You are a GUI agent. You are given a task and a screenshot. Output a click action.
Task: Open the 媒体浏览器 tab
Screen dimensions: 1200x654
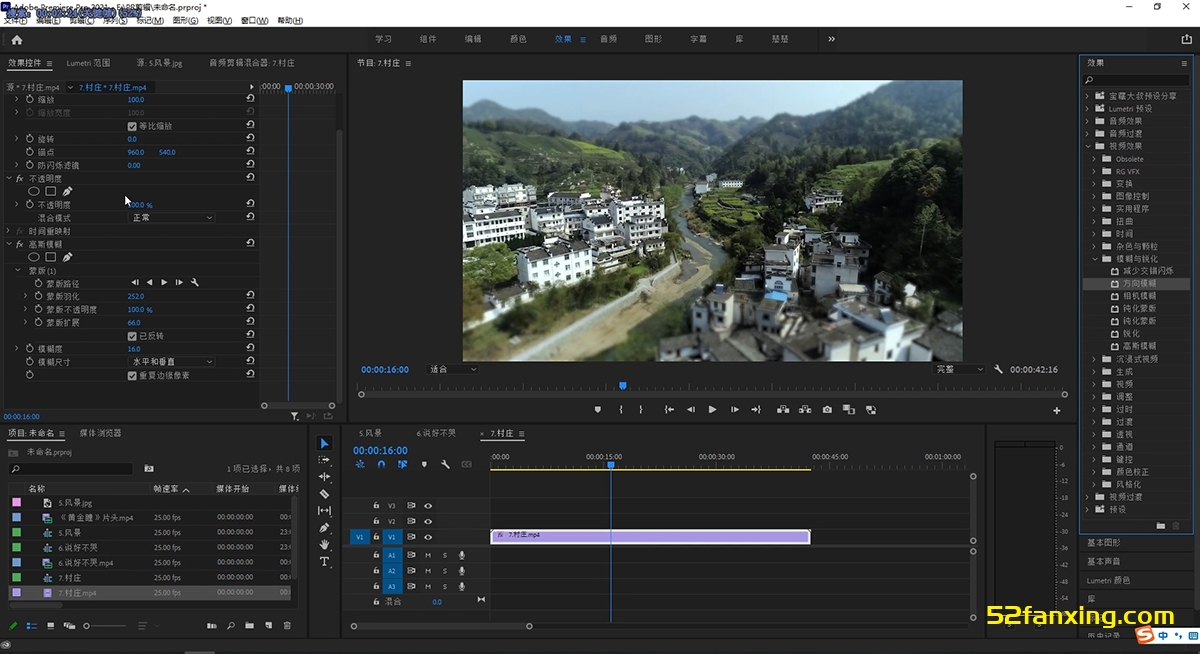point(100,433)
